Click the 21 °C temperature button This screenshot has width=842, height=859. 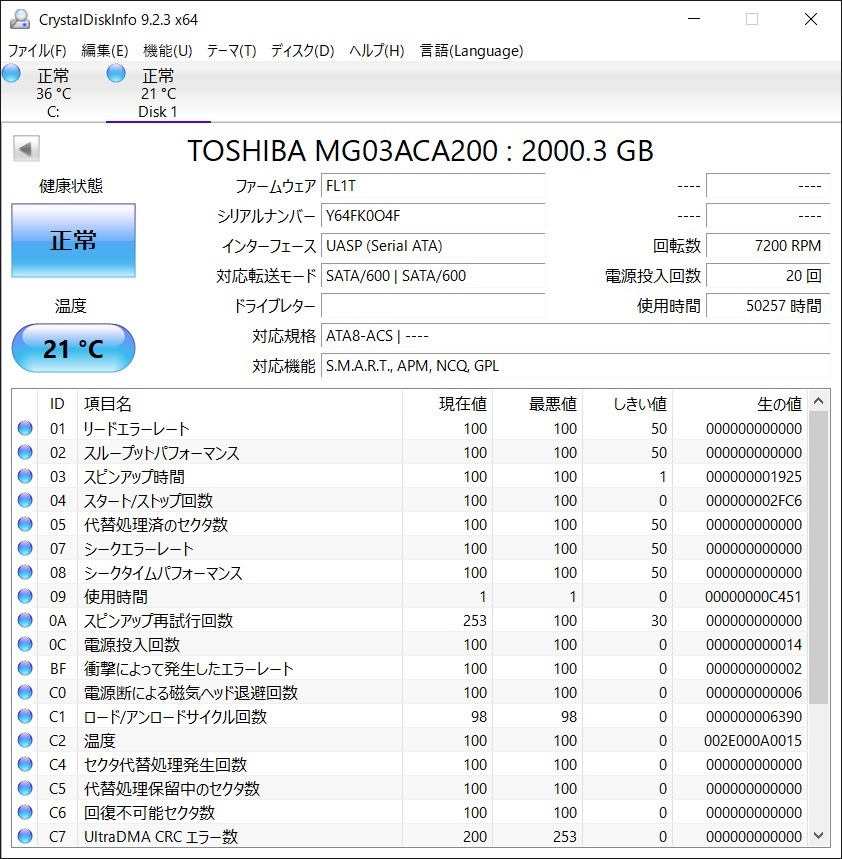coord(73,349)
